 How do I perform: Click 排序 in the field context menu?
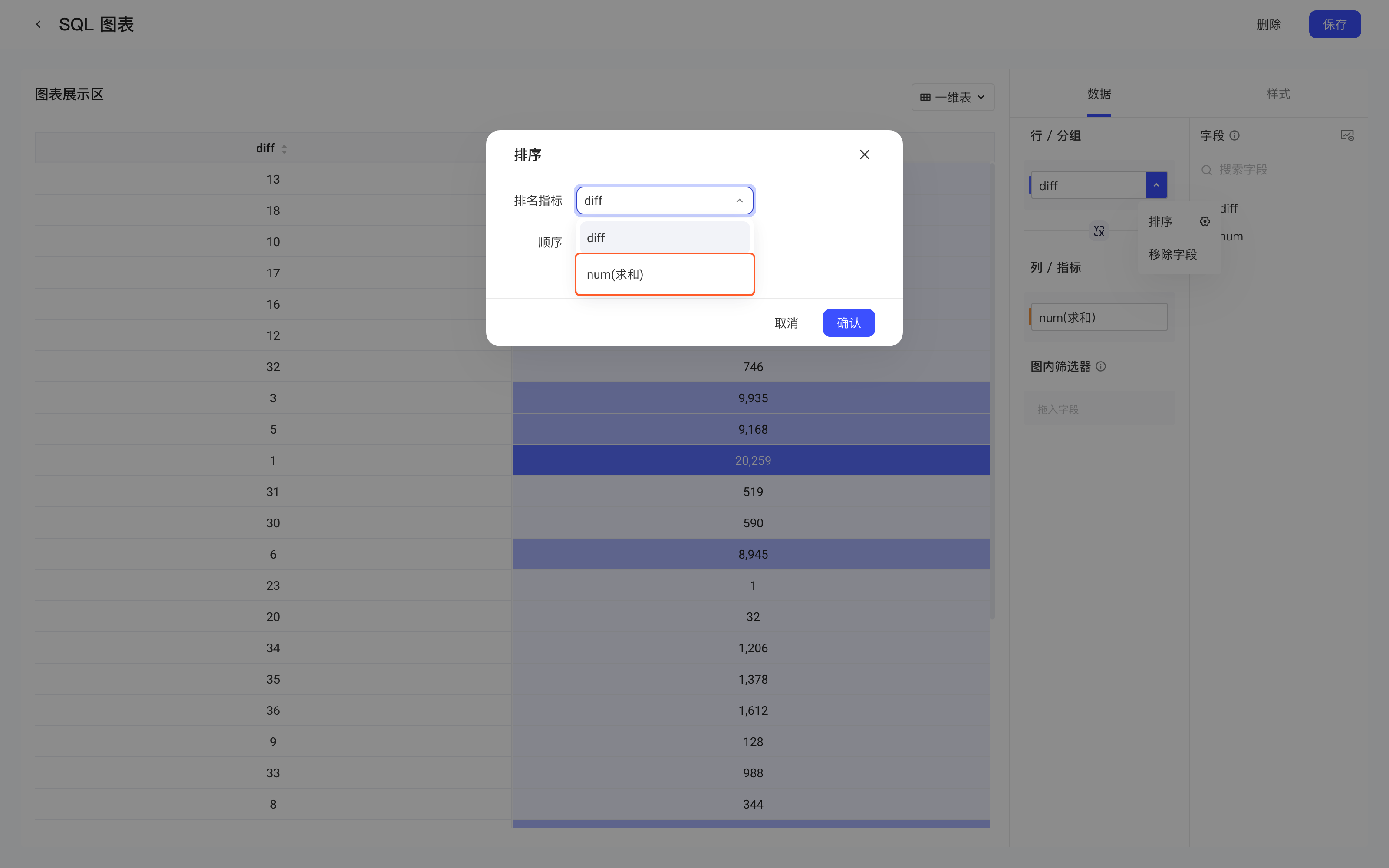(x=1160, y=222)
